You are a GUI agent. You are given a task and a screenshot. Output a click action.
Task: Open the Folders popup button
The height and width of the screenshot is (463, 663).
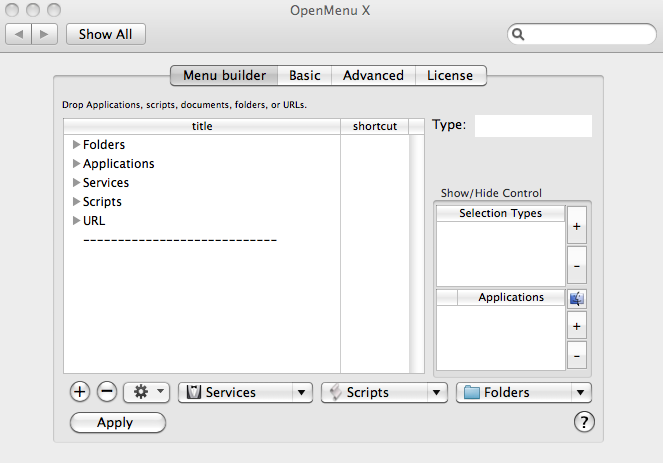tap(523, 392)
